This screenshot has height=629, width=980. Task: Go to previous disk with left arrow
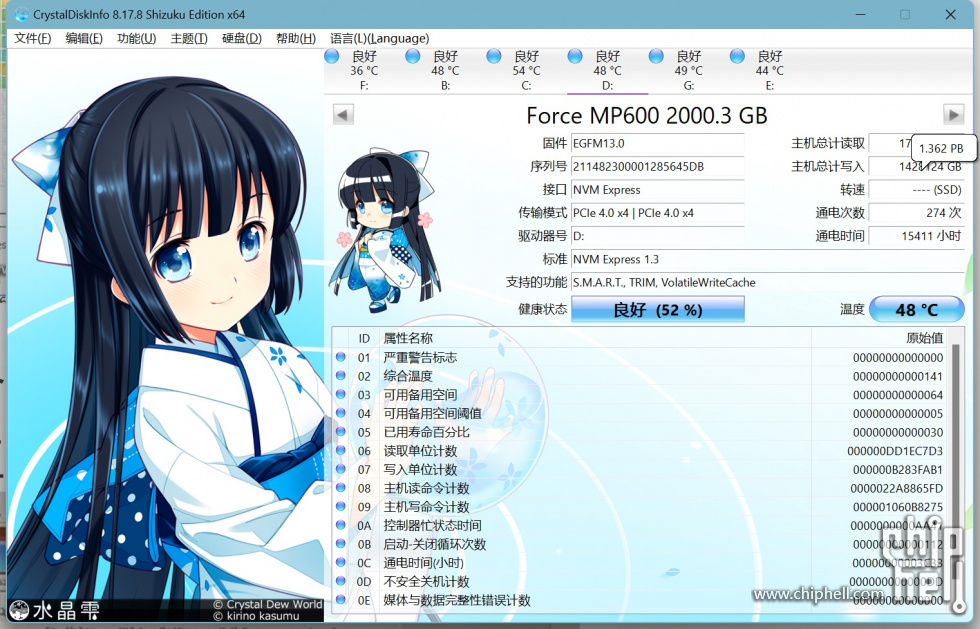point(343,114)
